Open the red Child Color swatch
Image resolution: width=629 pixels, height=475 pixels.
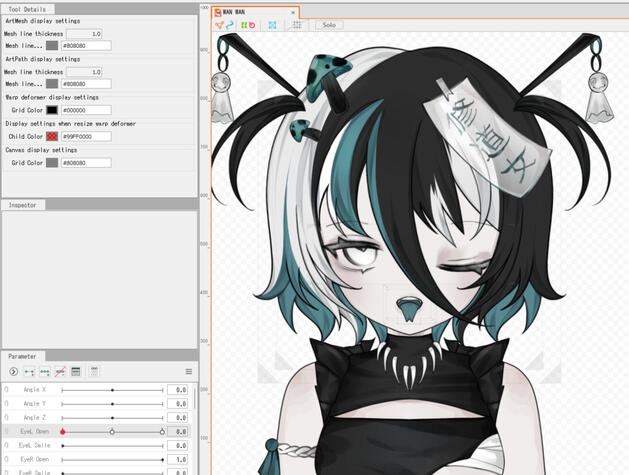(52, 136)
